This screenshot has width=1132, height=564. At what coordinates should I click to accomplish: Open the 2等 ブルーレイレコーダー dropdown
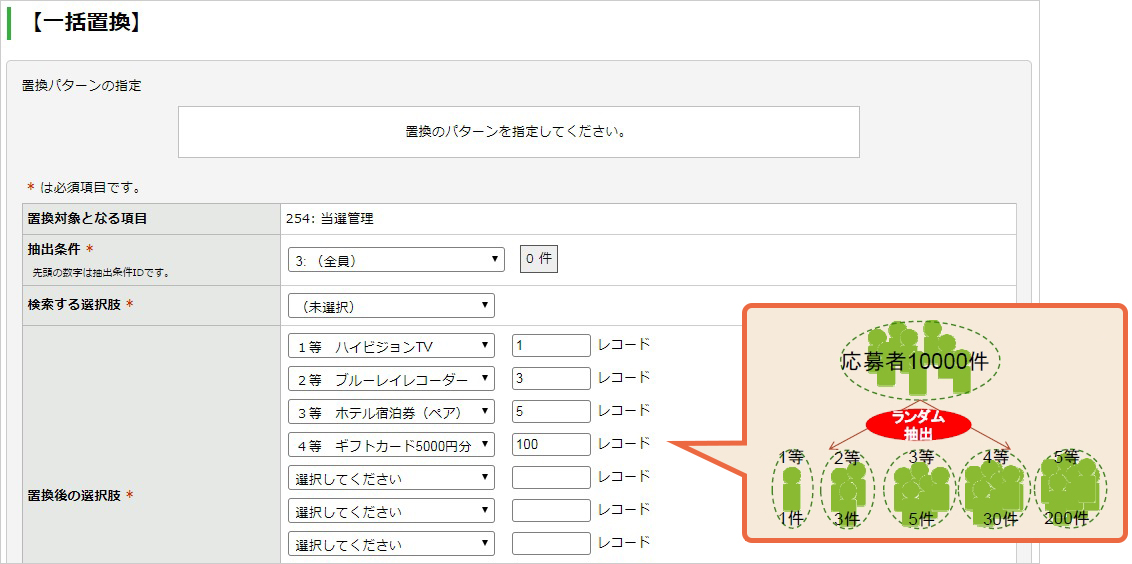tap(391, 379)
